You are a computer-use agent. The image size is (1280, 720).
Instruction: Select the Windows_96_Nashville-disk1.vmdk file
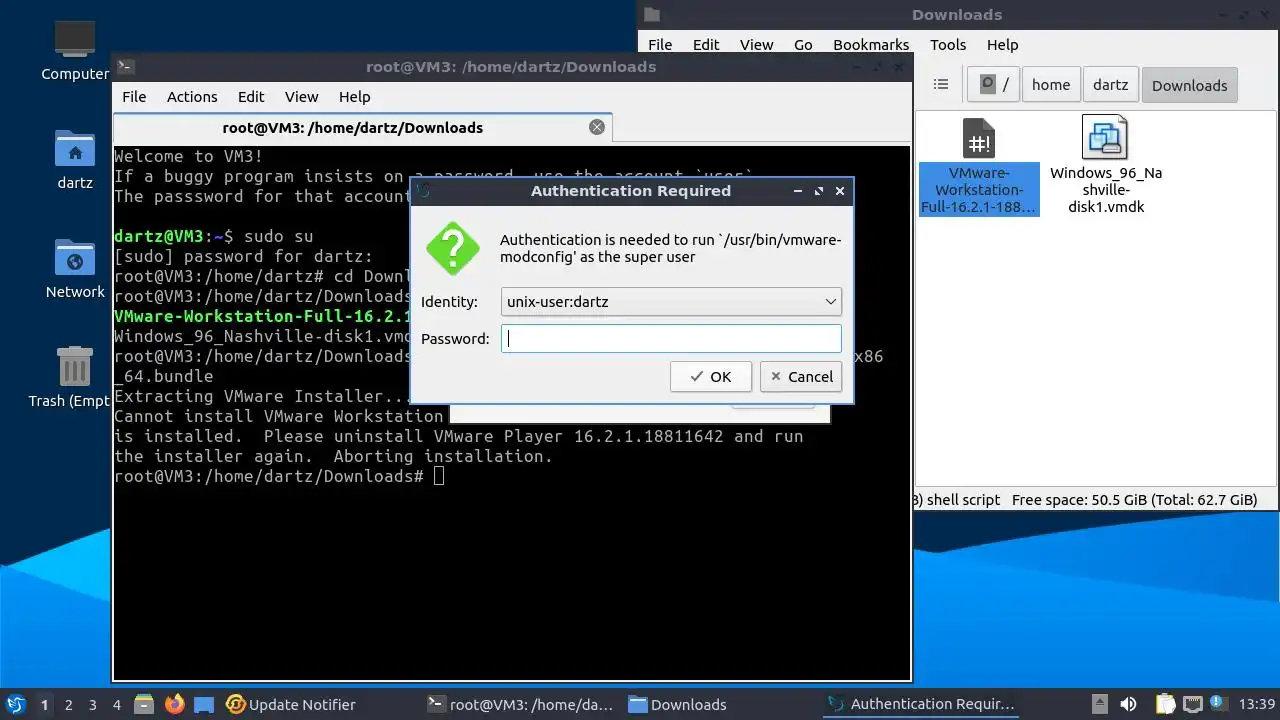[1105, 166]
